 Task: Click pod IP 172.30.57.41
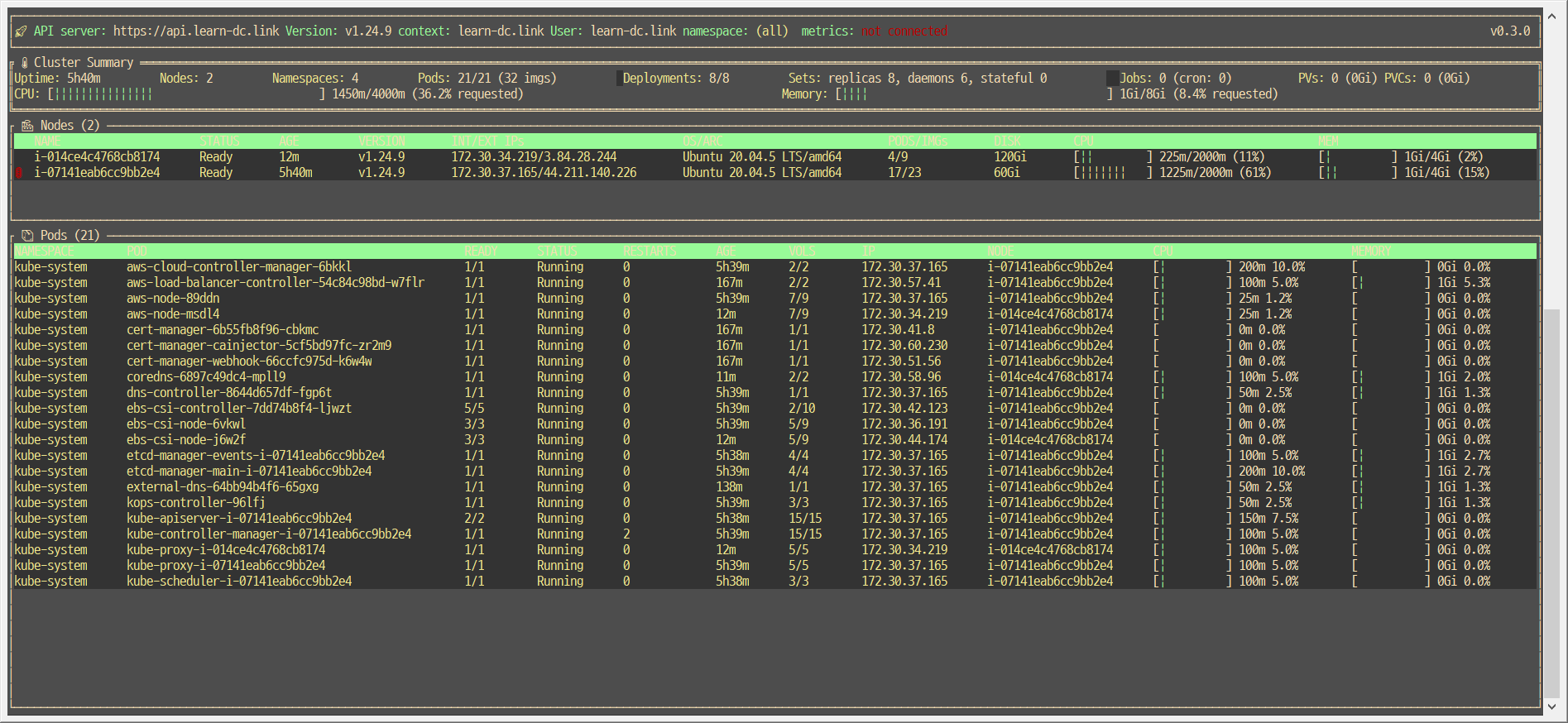[901, 283]
